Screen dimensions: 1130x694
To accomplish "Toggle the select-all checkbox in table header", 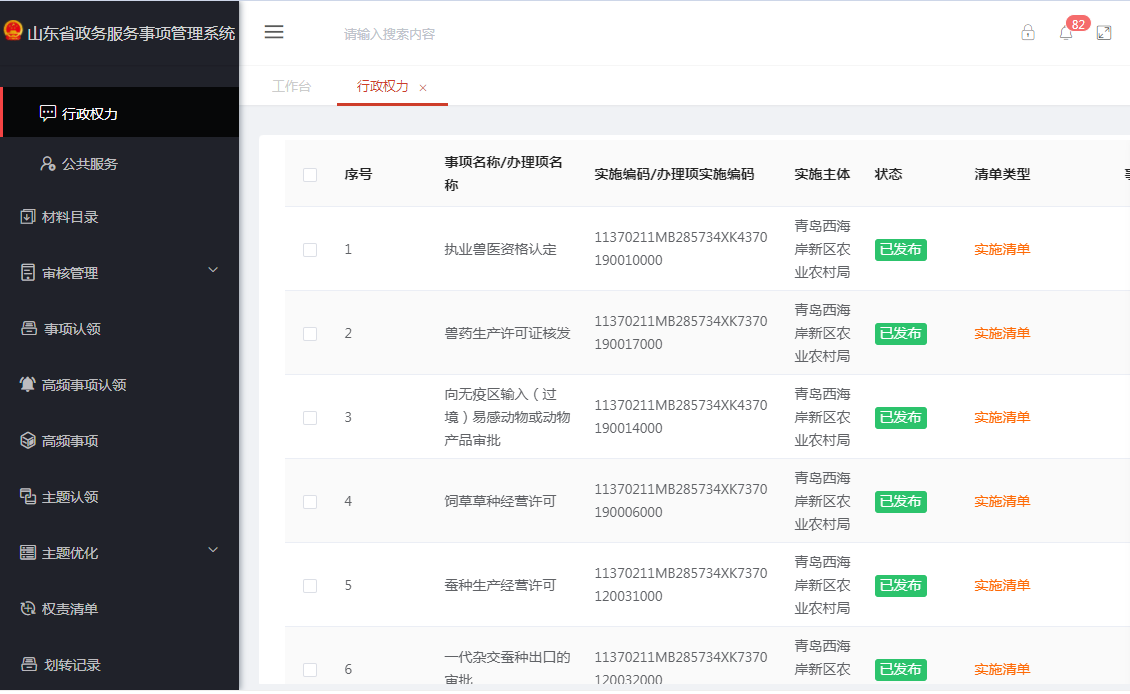I will pos(310,175).
